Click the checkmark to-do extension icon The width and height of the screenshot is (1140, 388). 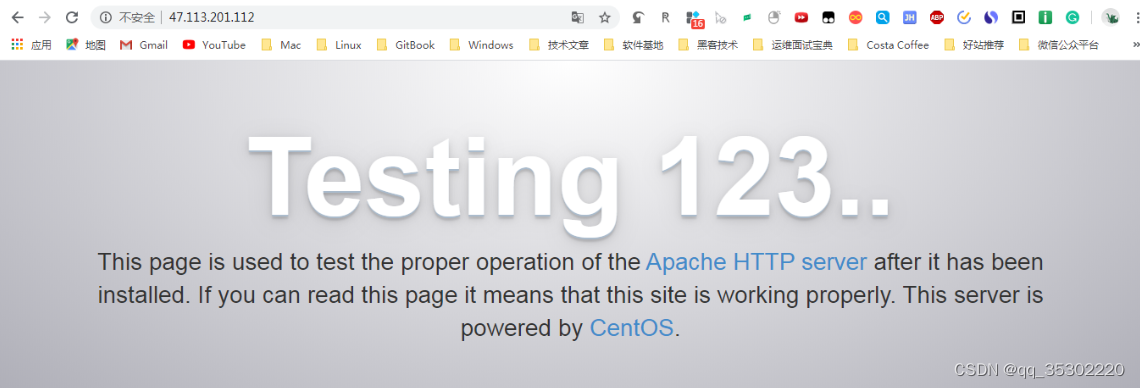pos(964,17)
